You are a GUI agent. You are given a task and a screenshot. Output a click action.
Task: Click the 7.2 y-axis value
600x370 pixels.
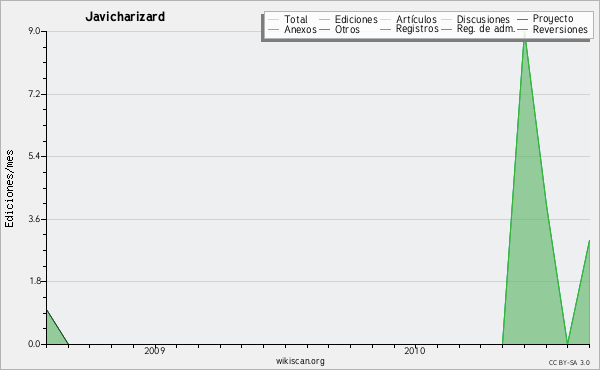[35, 94]
